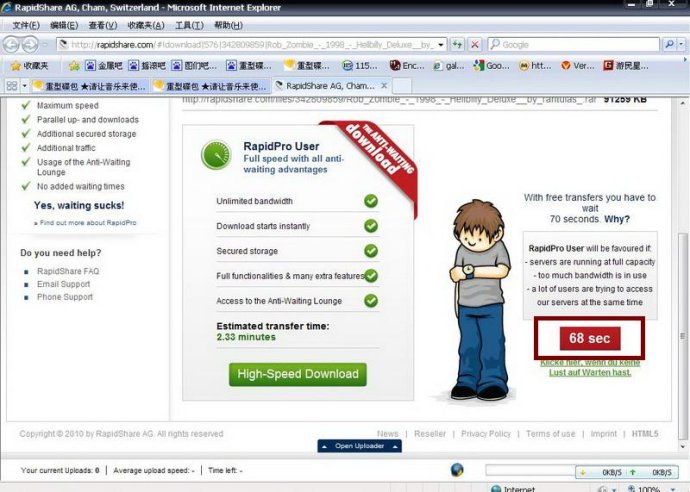This screenshot has width=690, height=492.
Task: Open the 金属吧 bookmark
Action: (x=104, y=66)
